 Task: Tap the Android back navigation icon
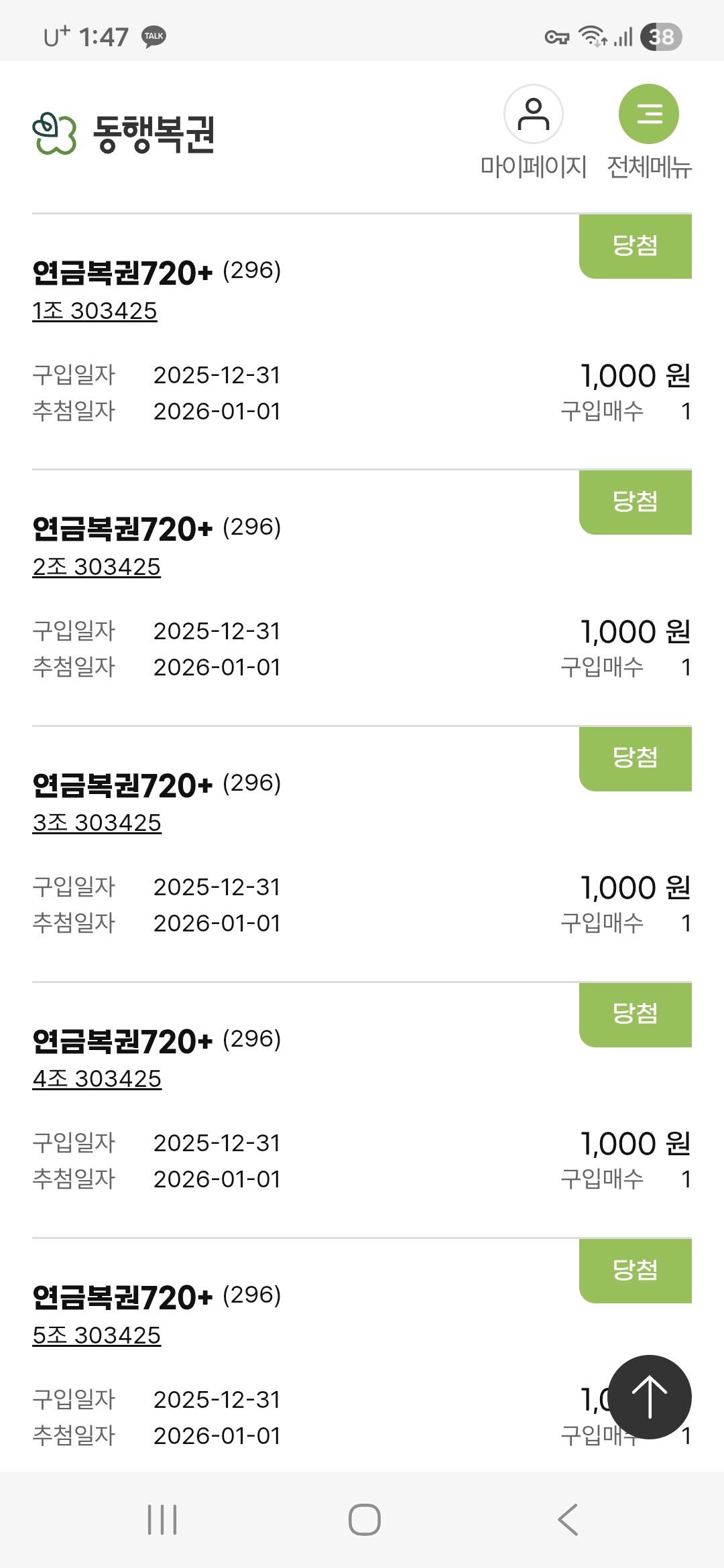[x=568, y=1519]
